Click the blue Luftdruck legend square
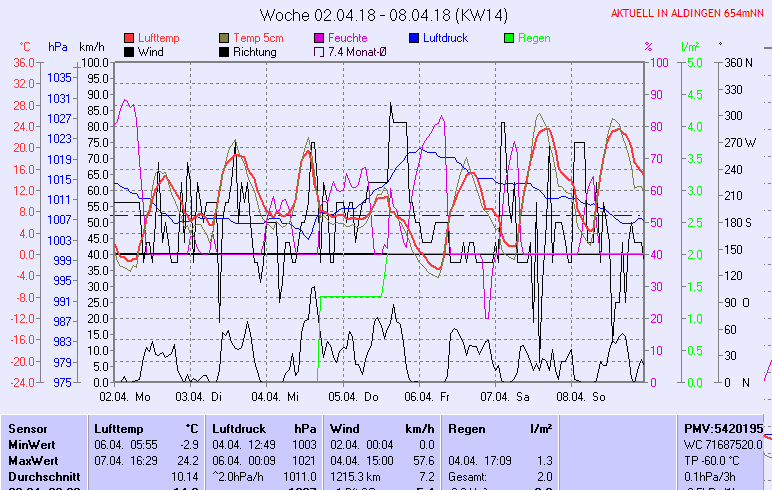The width and height of the screenshot is (772, 490). pyautogui.click(x=414, y=38)
